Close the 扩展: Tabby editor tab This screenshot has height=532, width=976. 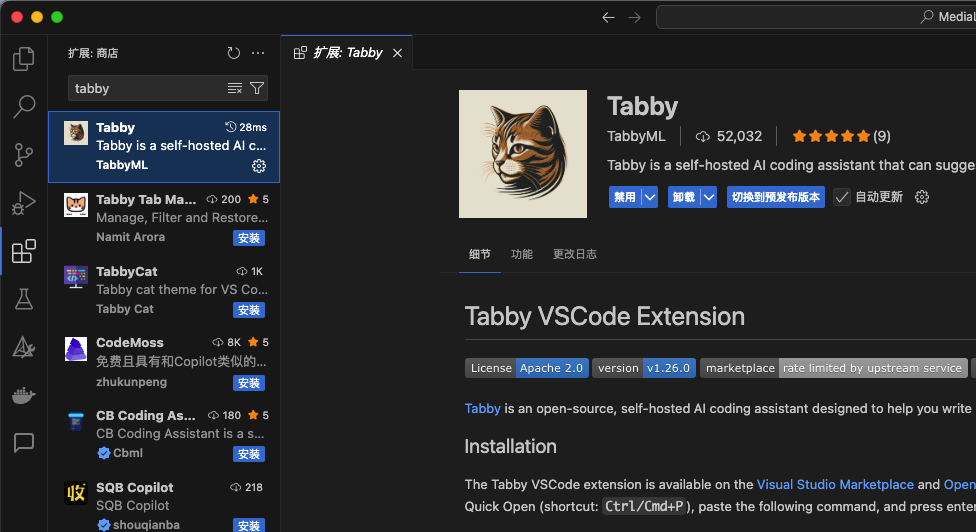coord(397,53)
